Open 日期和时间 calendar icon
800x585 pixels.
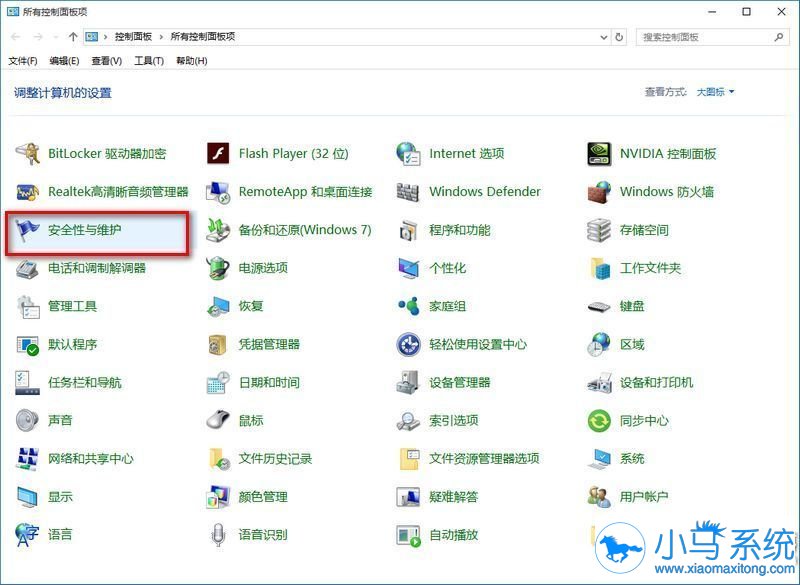pyautogui.click(x=218, y=383)
